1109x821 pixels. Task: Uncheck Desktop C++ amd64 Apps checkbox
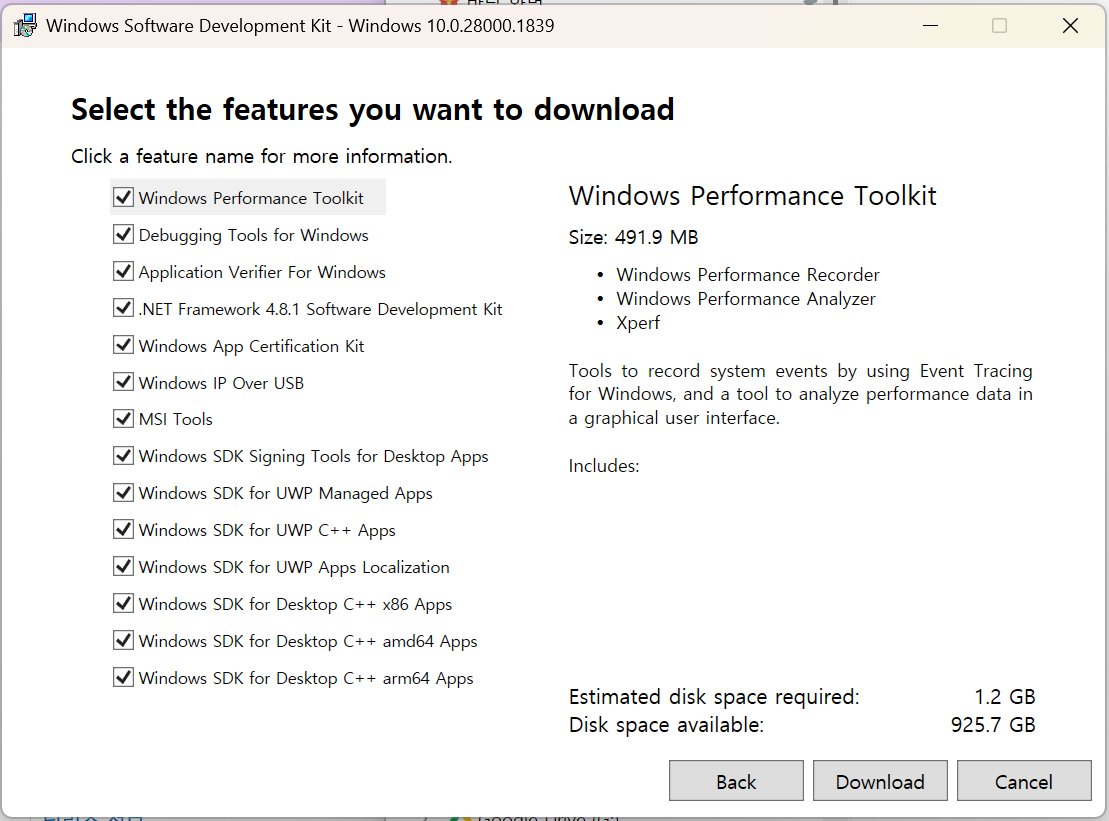(x=124, y=640)
